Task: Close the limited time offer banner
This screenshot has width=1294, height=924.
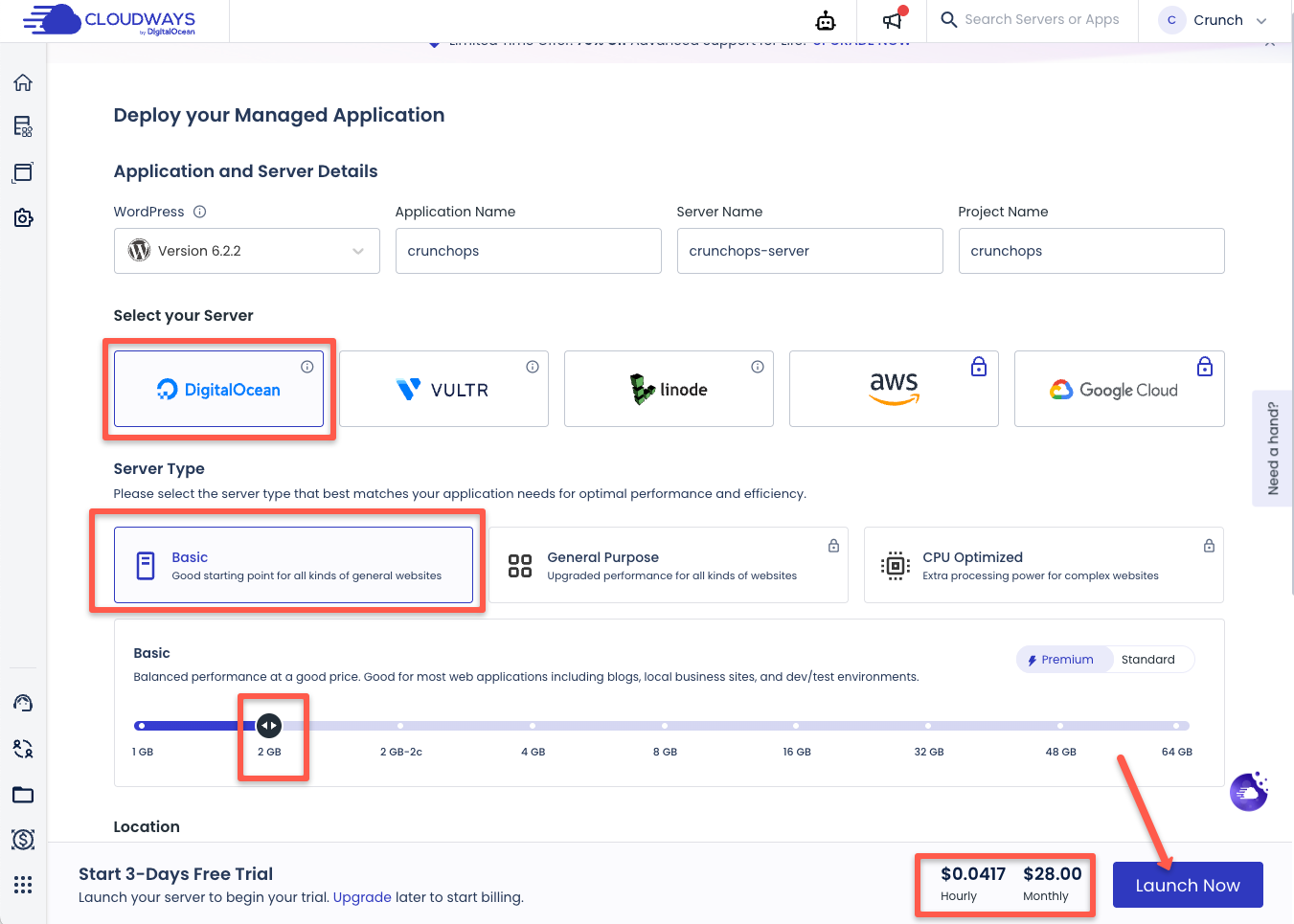Action: pos(1269,43)
